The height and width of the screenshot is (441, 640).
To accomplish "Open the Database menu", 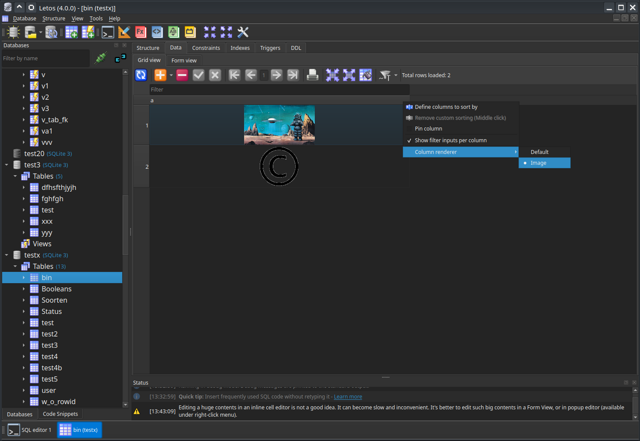I will point(24,18).
